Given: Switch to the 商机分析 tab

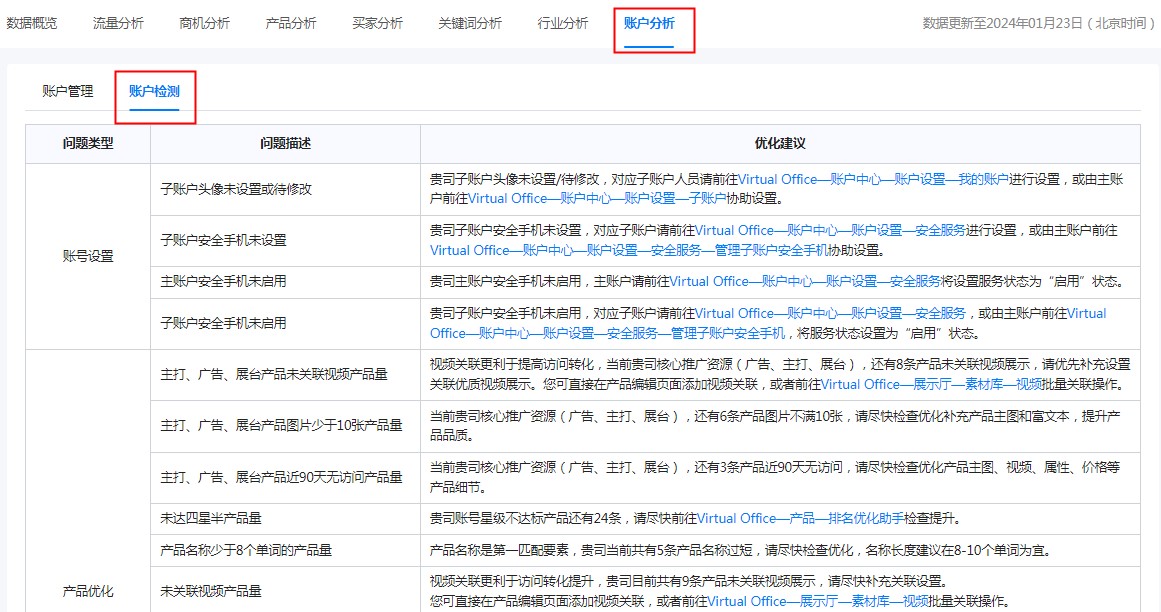Looking at the screenshot, I should [204, 20].
